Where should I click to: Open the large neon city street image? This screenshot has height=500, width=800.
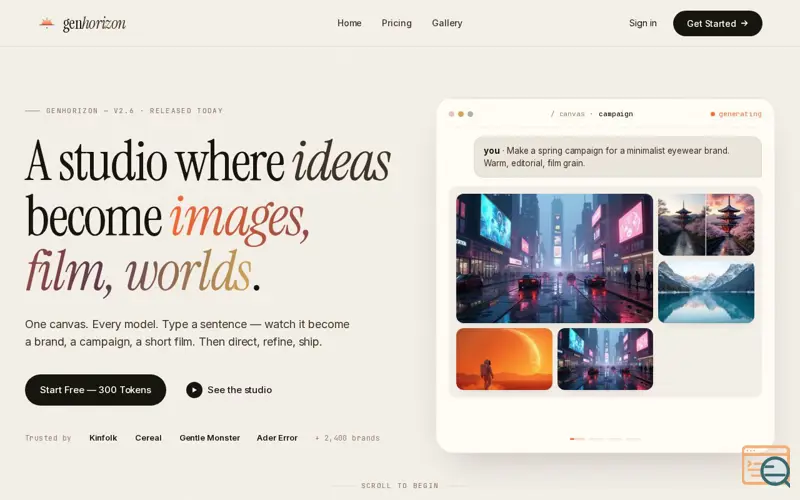pos(554,258)
